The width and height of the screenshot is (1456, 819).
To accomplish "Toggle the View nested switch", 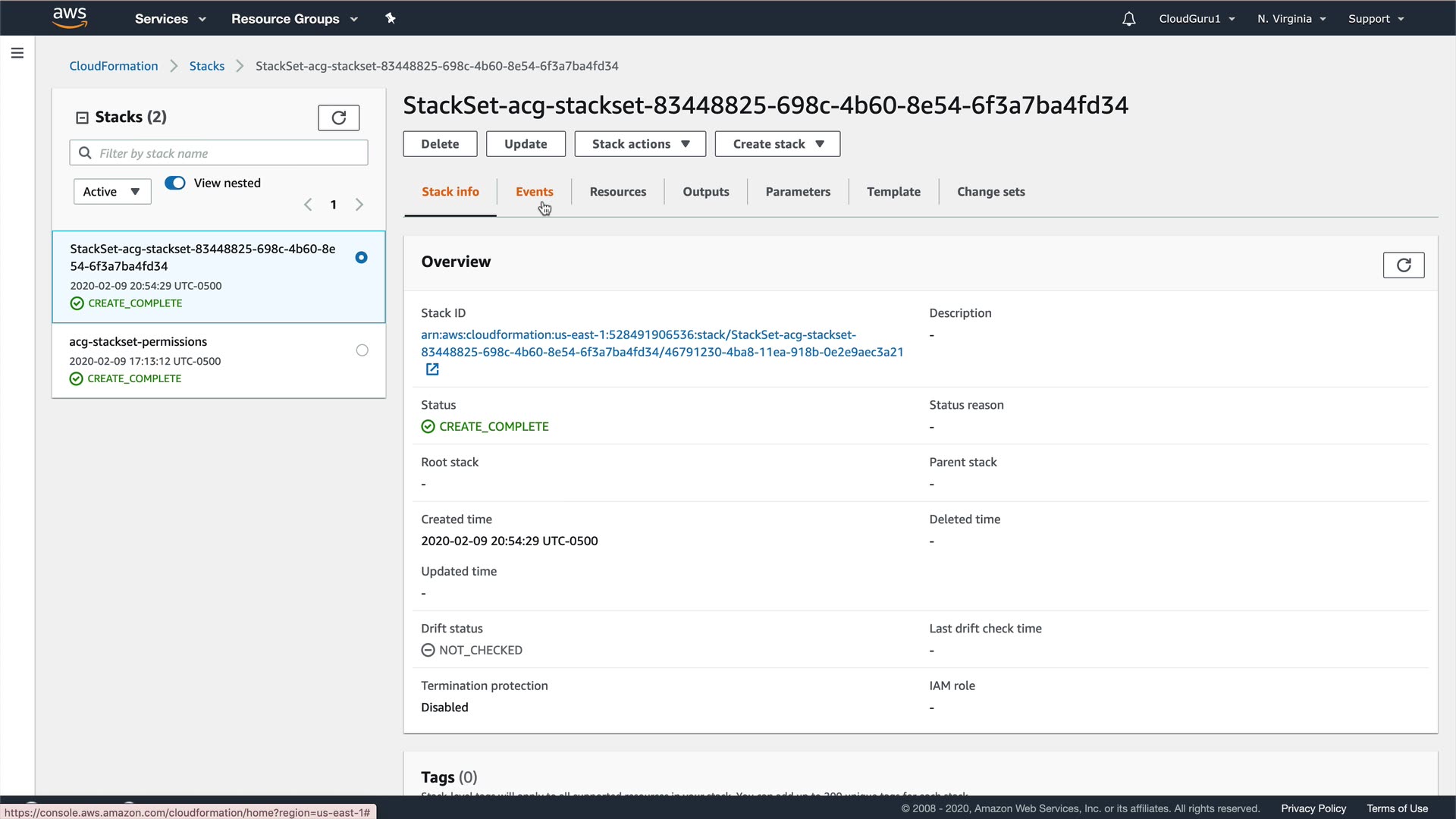I will pyautogui.click(x=175, y=183).
